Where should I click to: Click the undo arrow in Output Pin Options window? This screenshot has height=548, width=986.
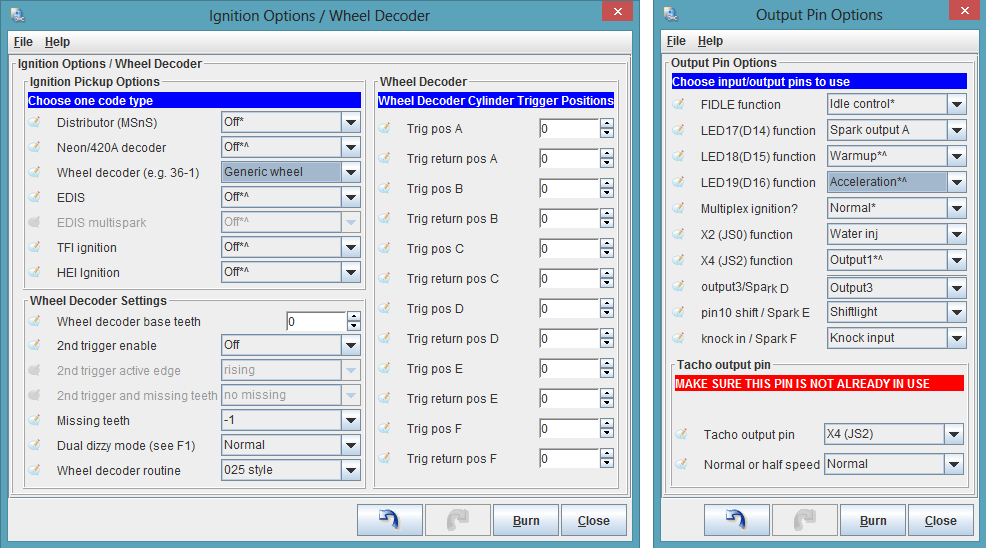pyautogui.click(x=736, y=520)
